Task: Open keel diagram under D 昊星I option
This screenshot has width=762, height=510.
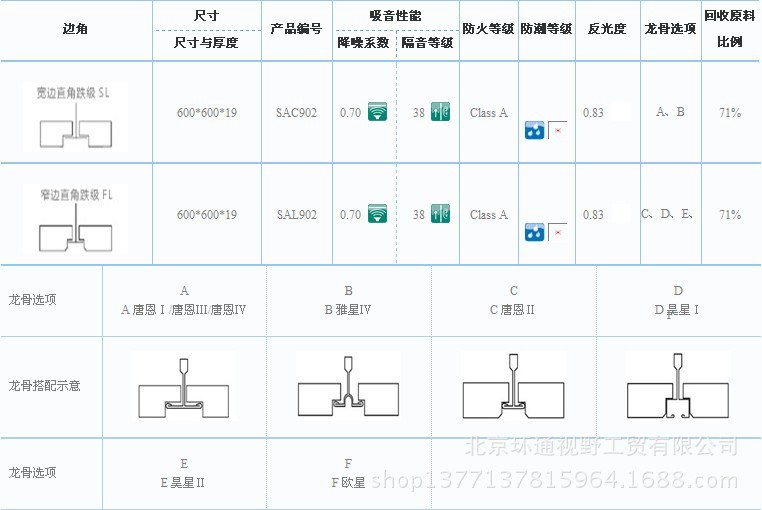Action: 676,386
